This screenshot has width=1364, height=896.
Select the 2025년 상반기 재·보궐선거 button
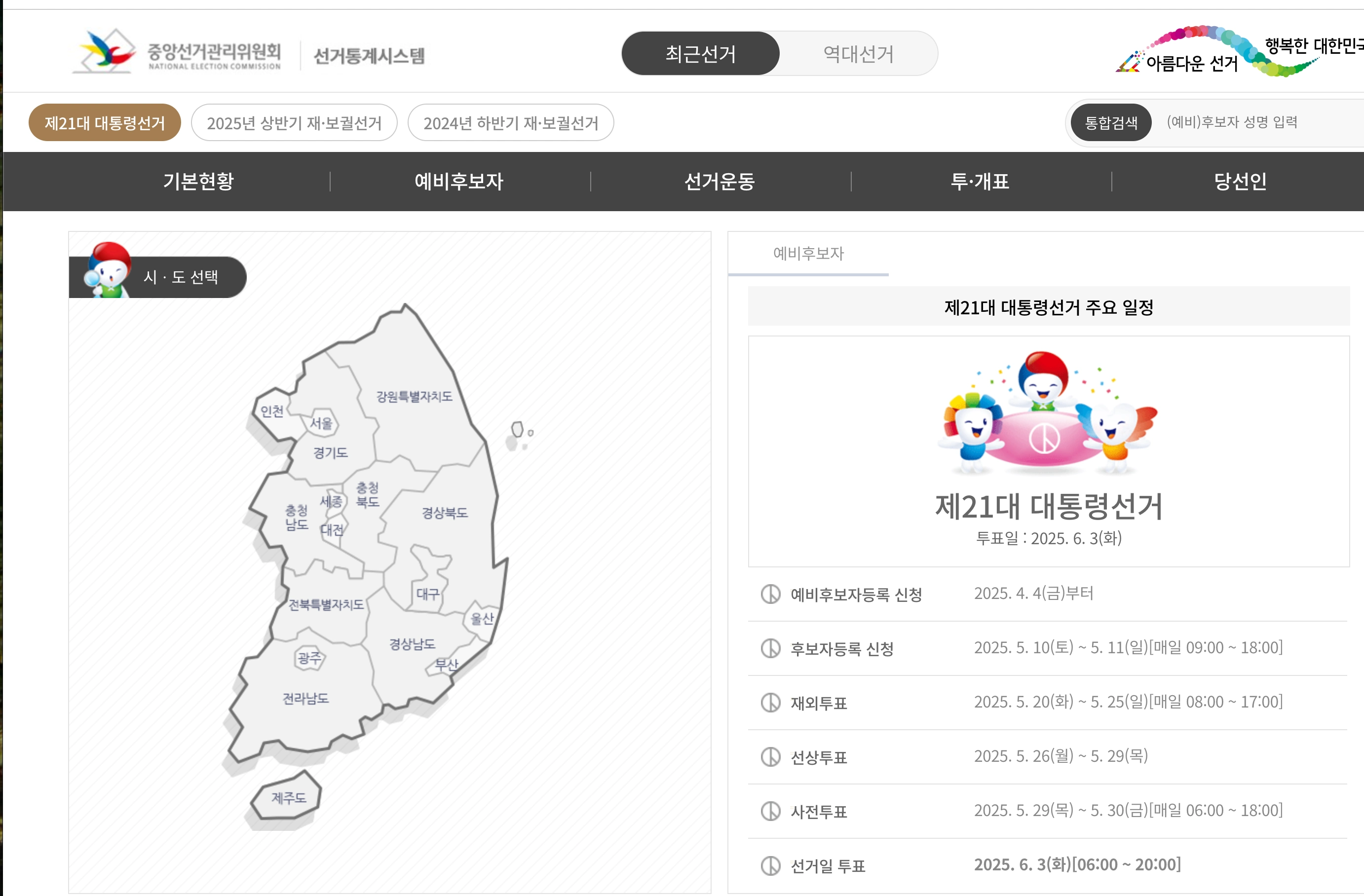coord(294,122)
